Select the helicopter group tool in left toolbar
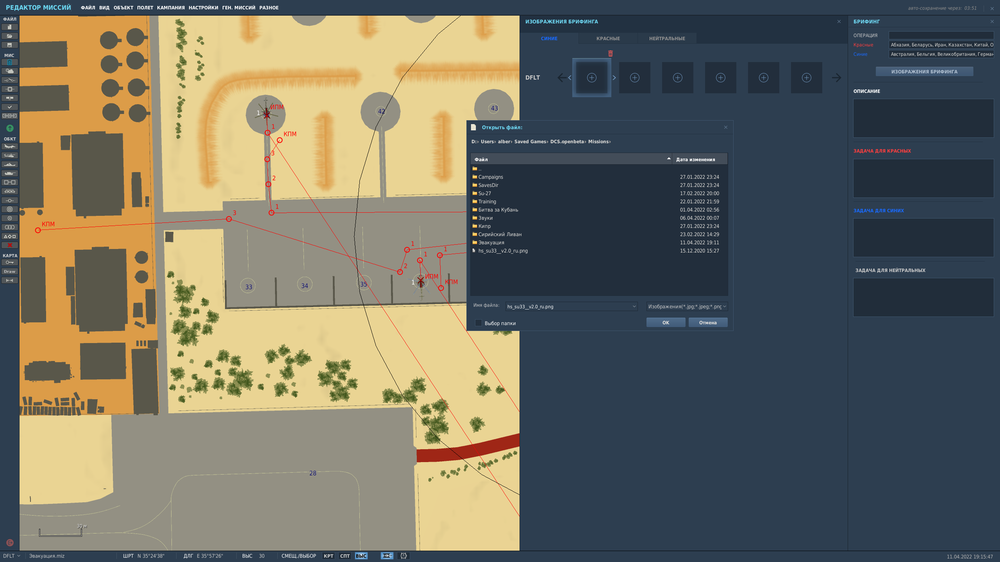The width and height of the screenshot is (1000, 562). click(10, 155)
